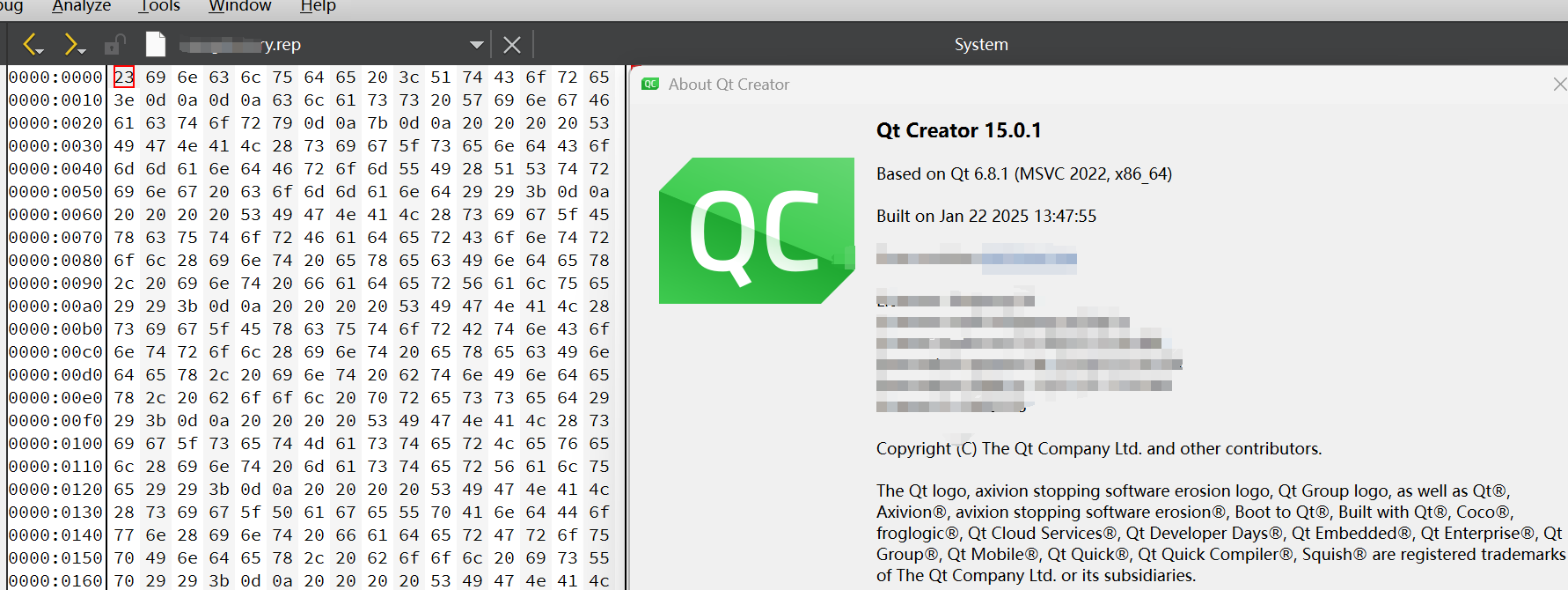
Task: Click the address 0000:00b0 in hex view
Action: tap(55, 329)
